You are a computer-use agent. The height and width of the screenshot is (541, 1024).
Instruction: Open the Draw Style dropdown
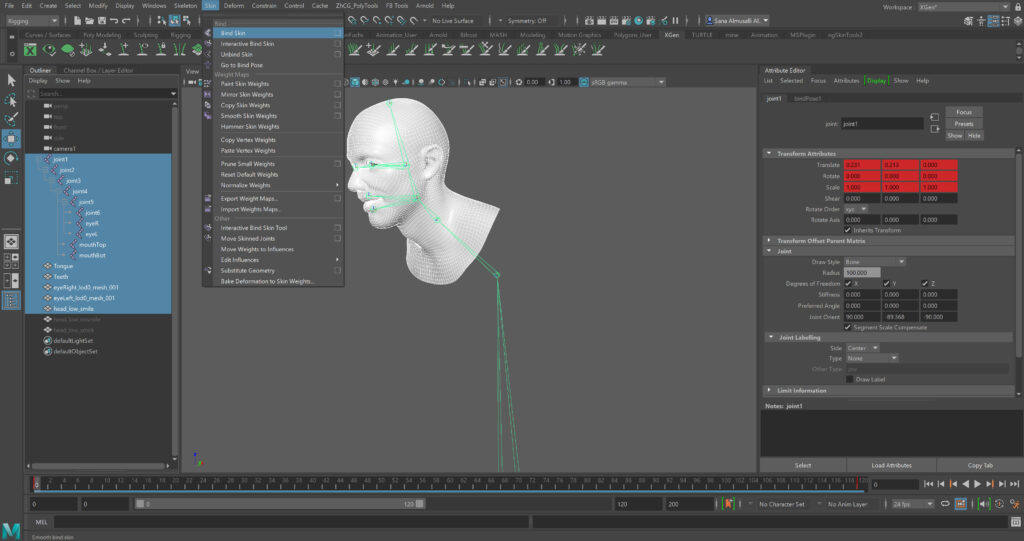click(x=875, y=262)
